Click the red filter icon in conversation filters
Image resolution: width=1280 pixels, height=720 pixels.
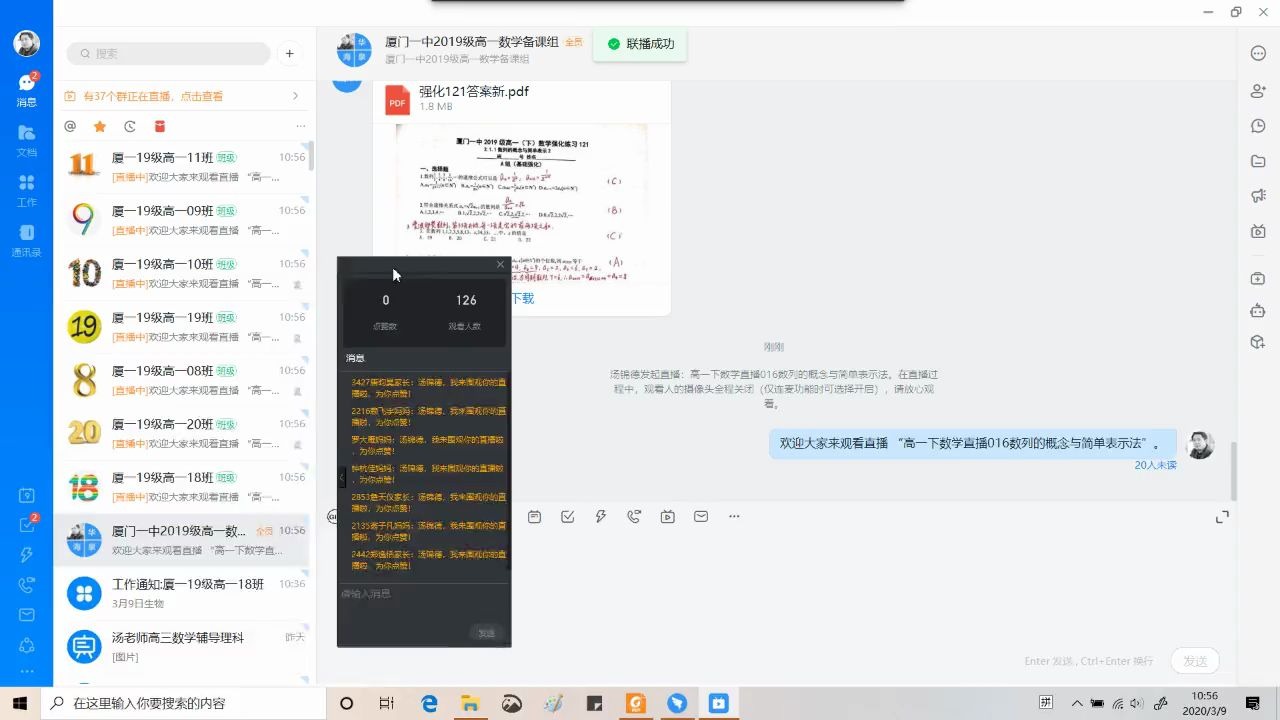pyautogui.click(x=159, y=126)
